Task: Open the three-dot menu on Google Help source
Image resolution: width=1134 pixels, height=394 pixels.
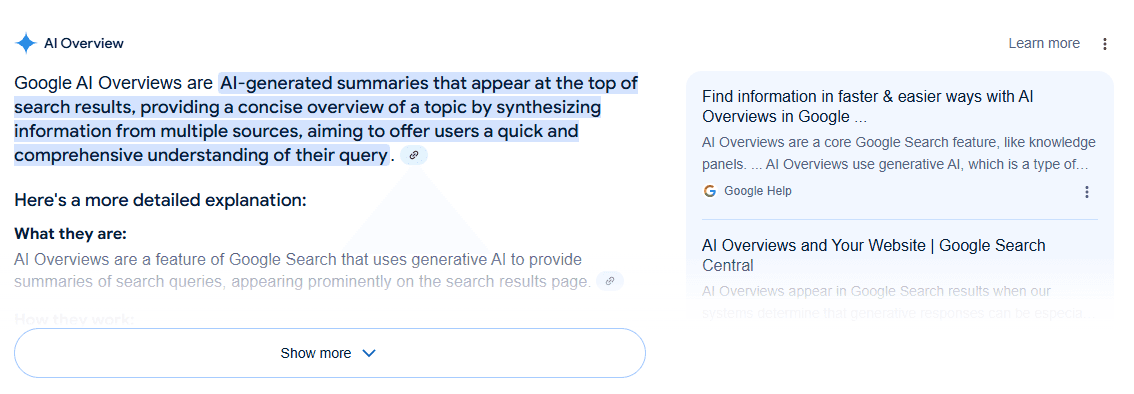Action: click(1086, 192)
